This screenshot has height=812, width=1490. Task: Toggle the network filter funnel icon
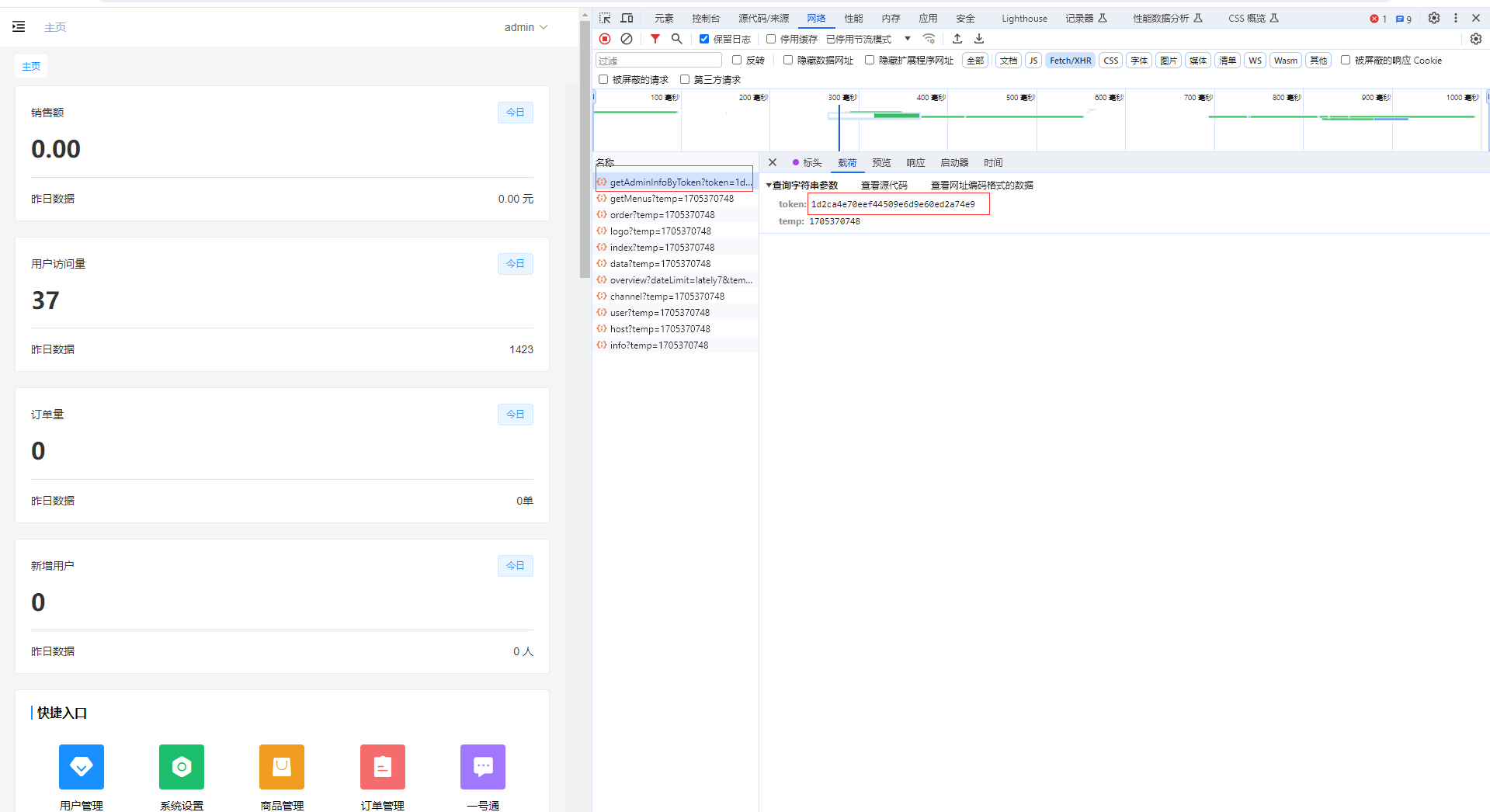pyautogui.click(x=655, y=39)
